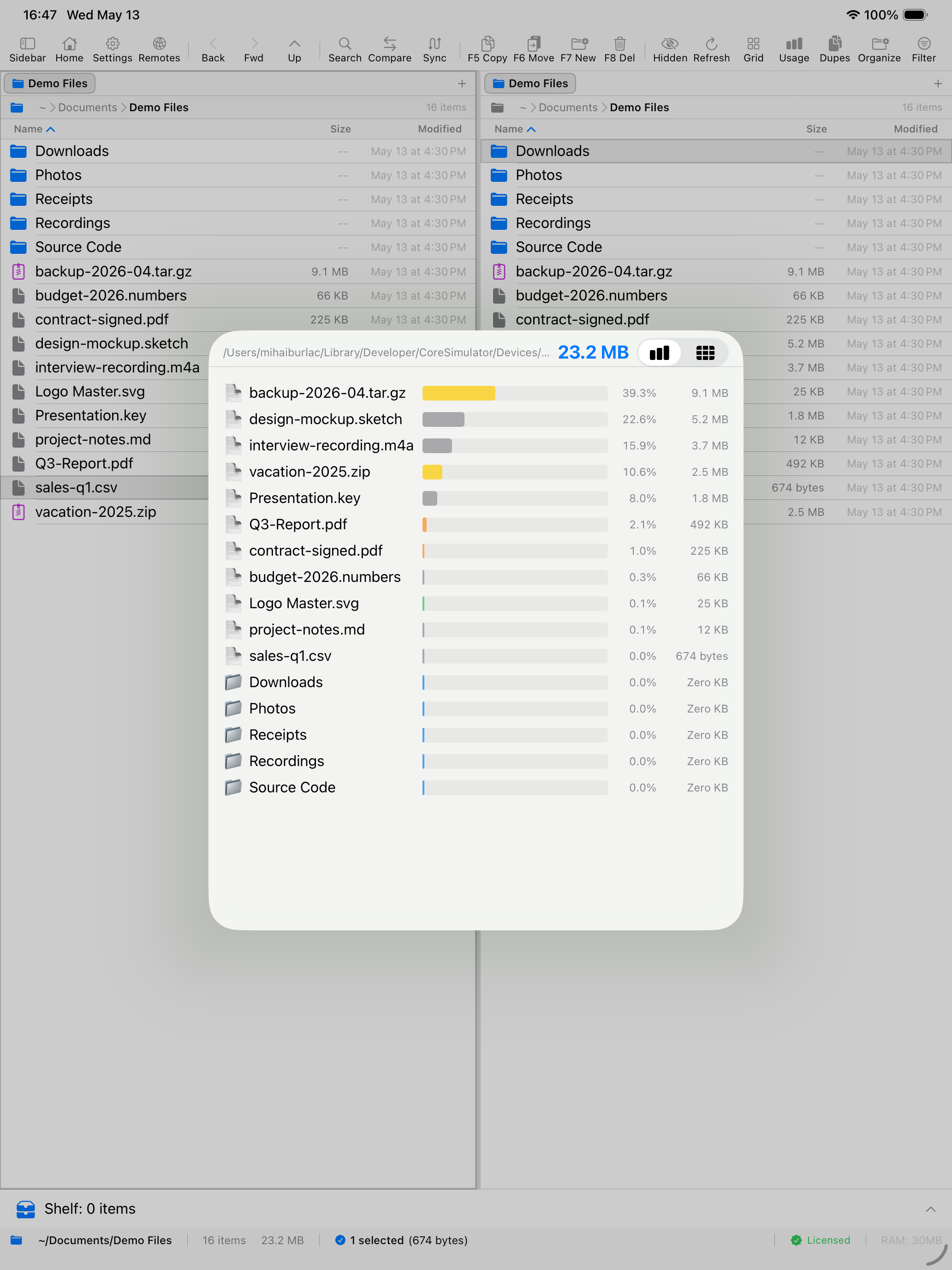
Task: Find duplicates with Dupes
Action: (x=835, y=50)
